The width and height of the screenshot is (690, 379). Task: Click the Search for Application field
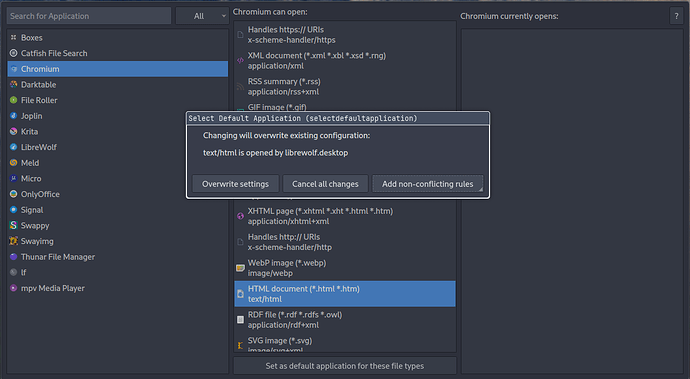point(89,16)
